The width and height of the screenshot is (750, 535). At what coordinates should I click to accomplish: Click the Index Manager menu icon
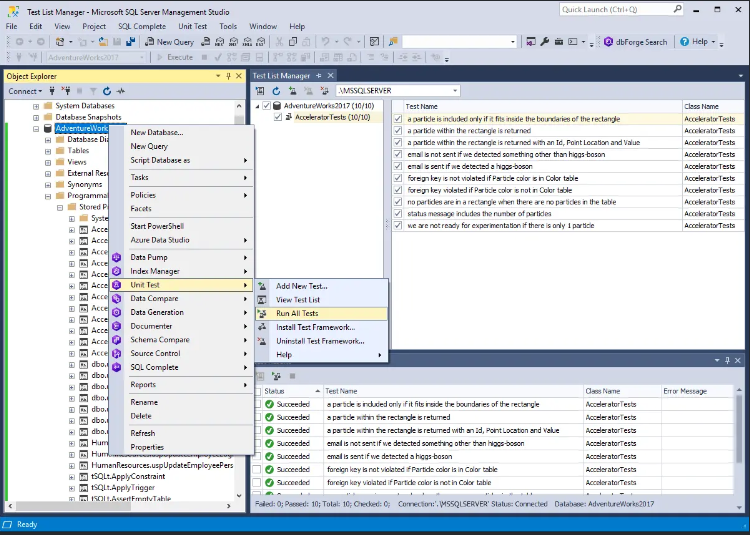coord(116,271)
